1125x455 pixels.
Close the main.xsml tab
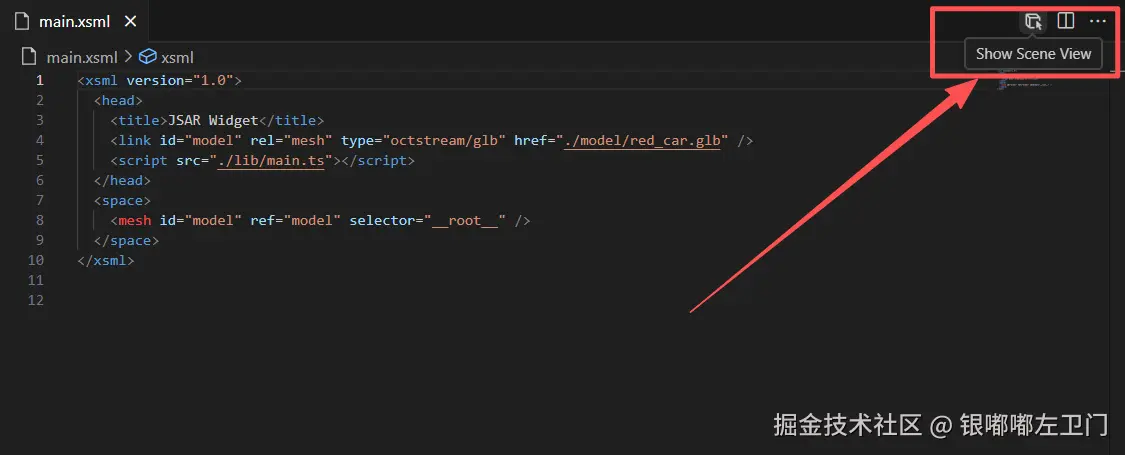pyautogui.click(x=131, y=22)
